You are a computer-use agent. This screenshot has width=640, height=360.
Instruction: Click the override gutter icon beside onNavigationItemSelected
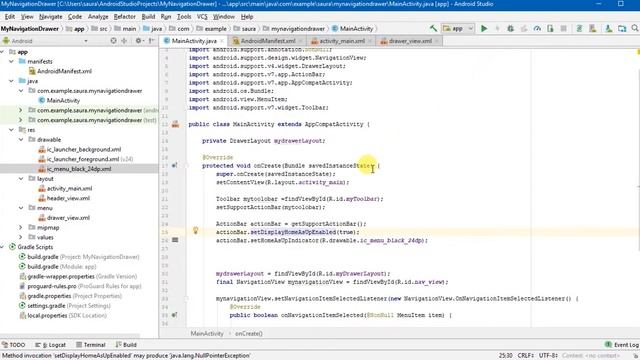point(175,315)
